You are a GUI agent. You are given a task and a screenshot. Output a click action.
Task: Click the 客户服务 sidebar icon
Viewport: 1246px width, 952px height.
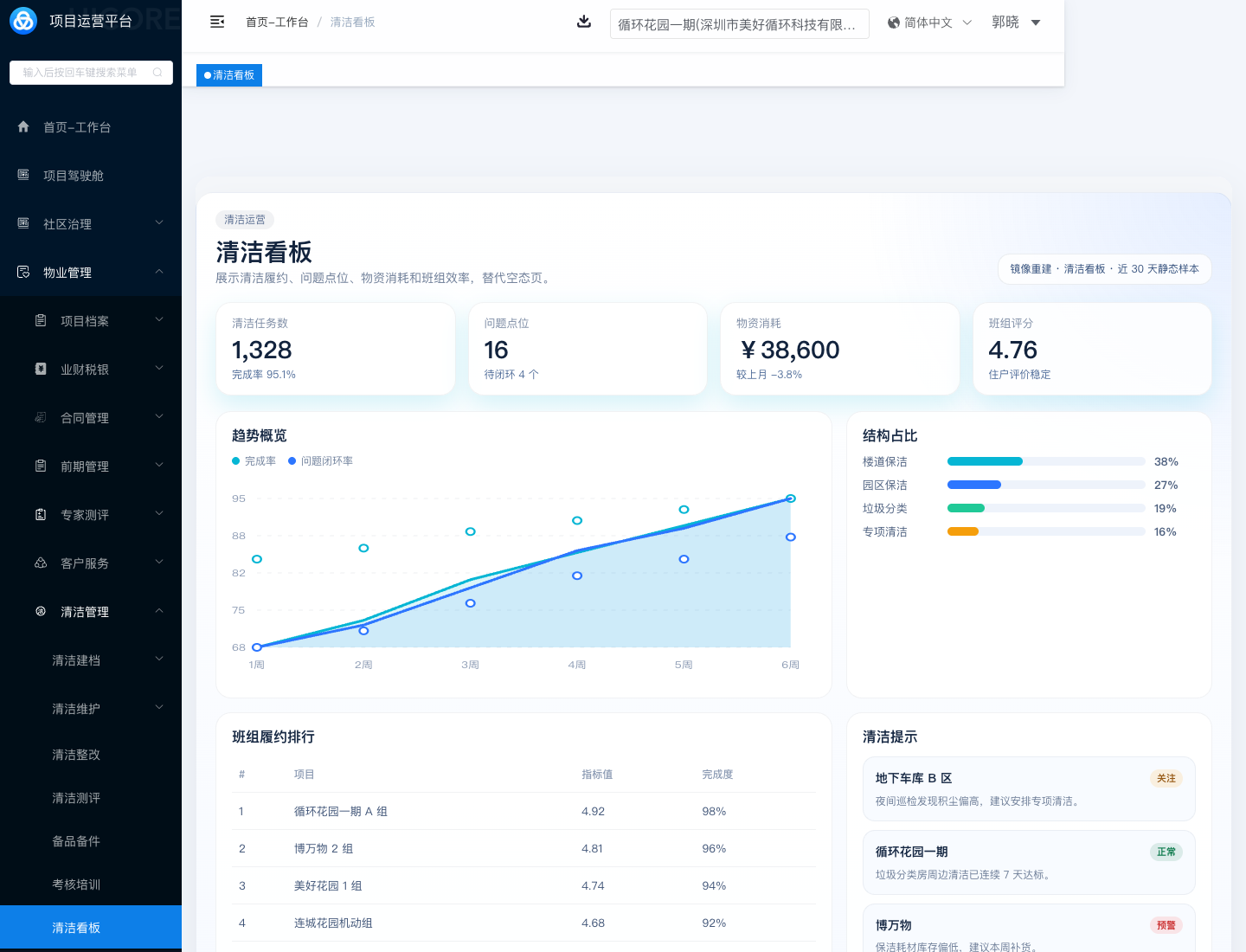point(41,563)
